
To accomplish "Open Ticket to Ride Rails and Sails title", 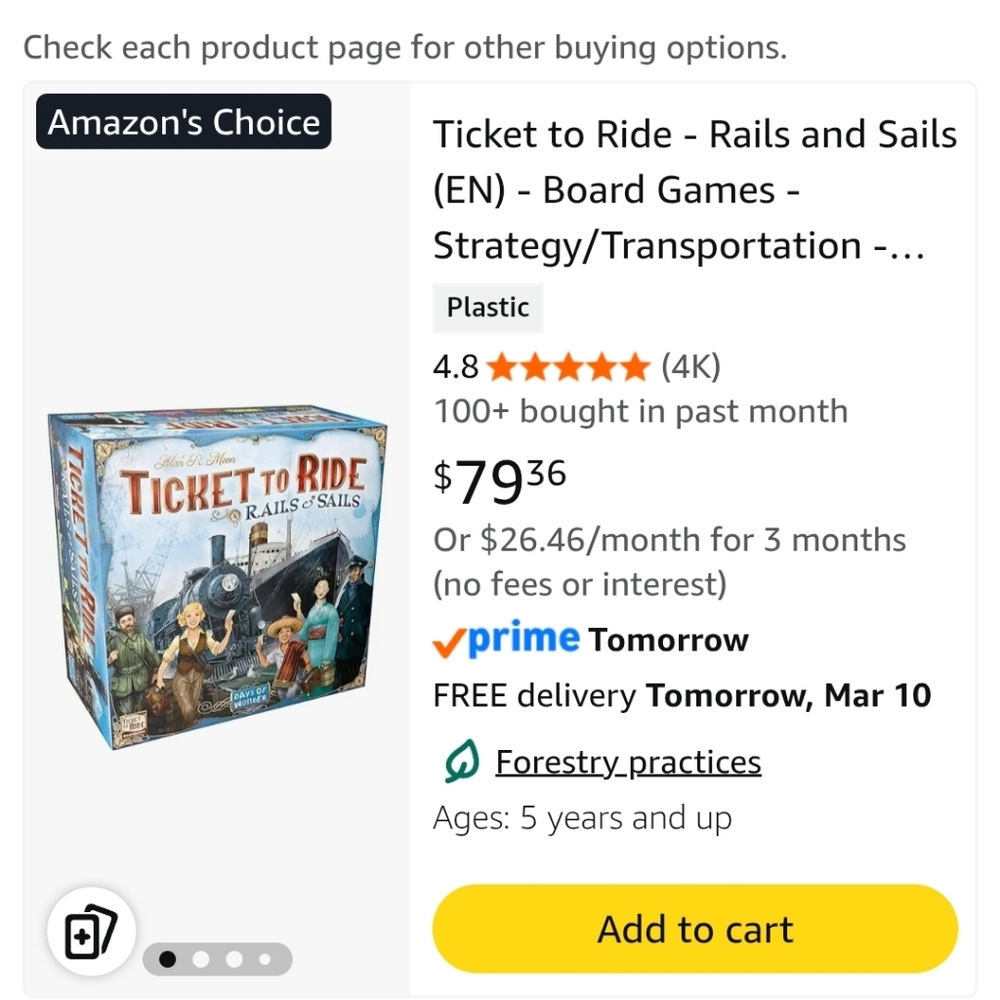I will [695, 190].
